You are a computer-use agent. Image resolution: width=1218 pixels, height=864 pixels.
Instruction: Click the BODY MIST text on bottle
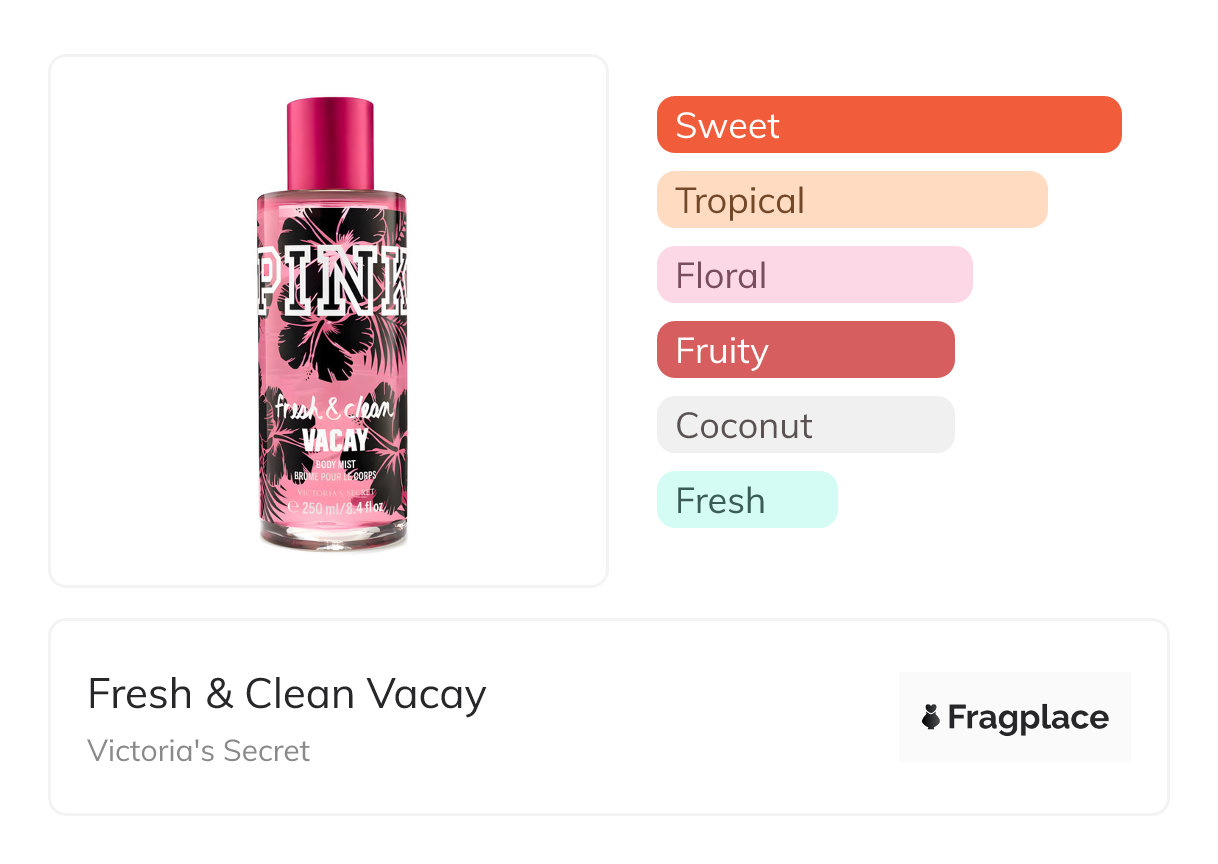335,463
